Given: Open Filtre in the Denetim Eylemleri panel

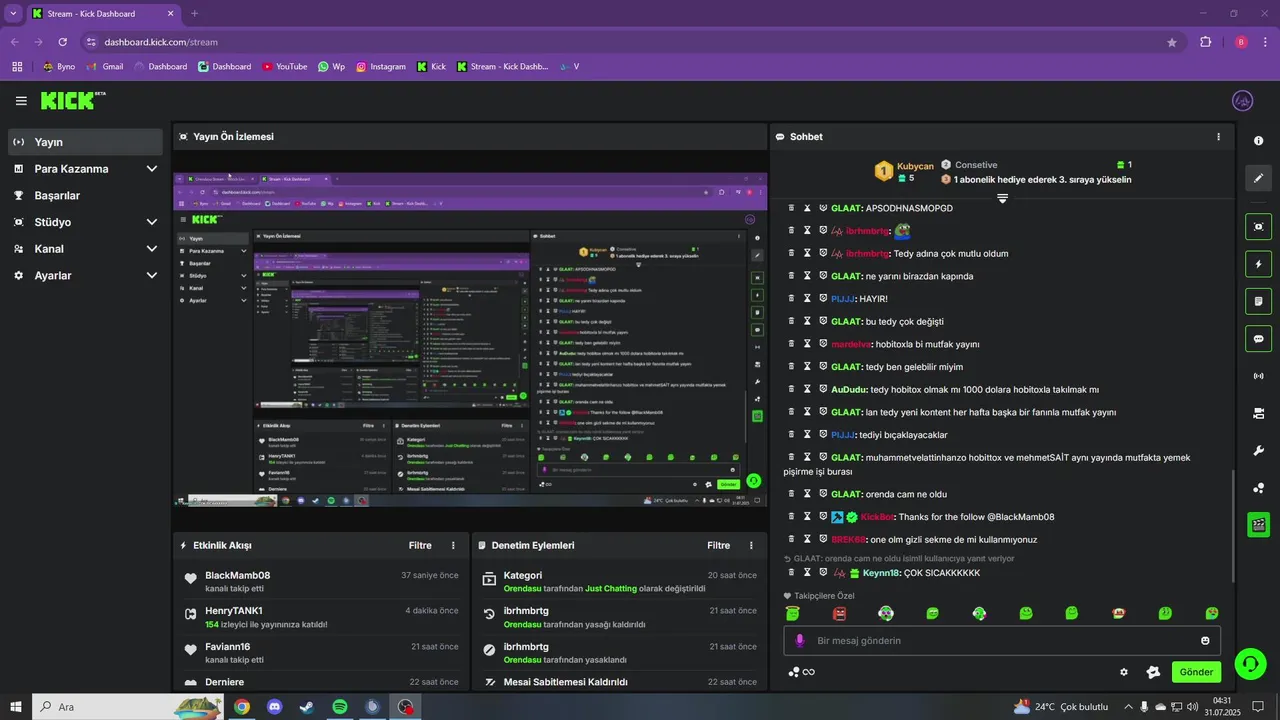Looking at the screenshot, I should pyautogui.click(x=718, y=545).
